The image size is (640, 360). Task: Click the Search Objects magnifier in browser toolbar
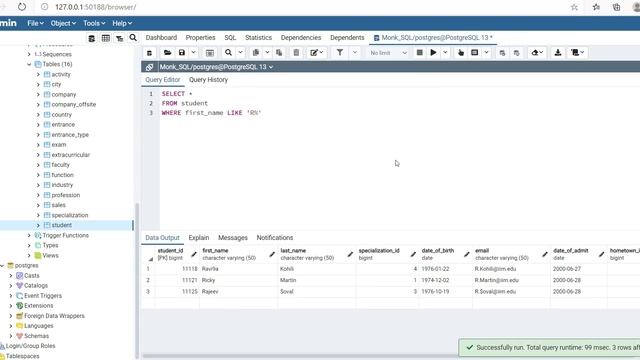click(133, 38)
